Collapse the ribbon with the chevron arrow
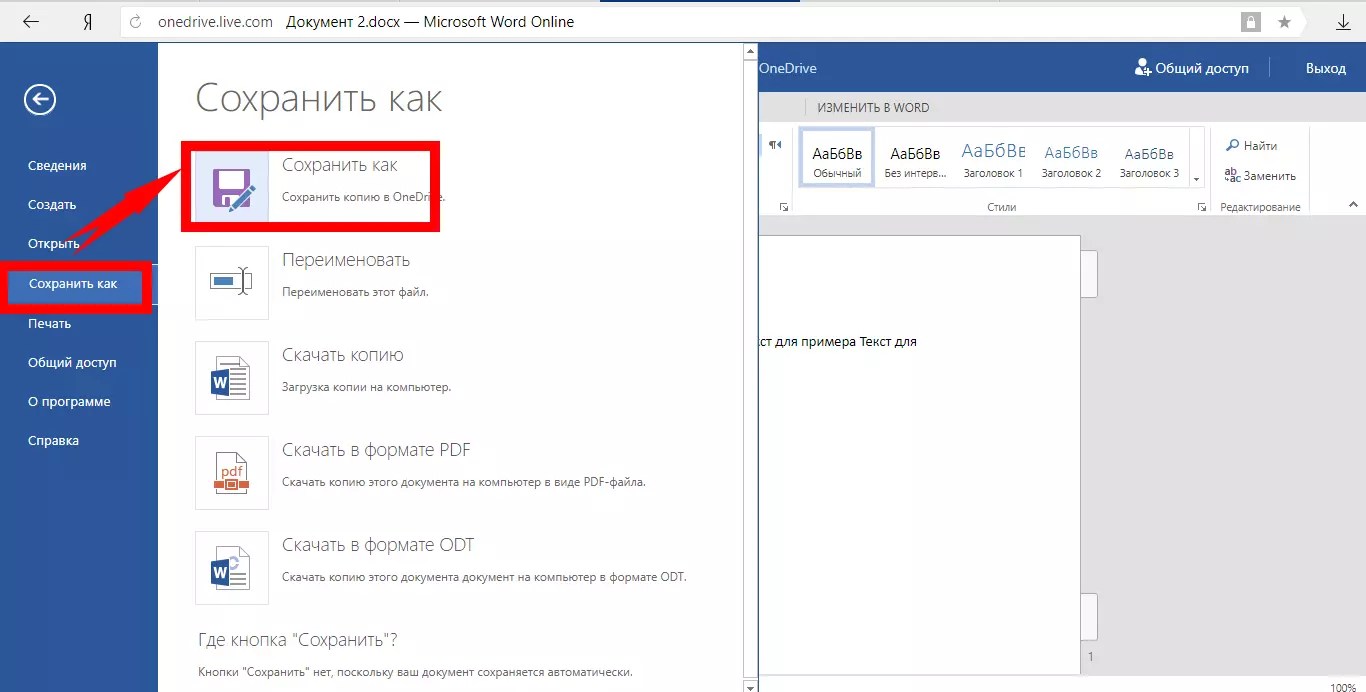Viewport: 1366px width, 692px height. point(1354,204)
